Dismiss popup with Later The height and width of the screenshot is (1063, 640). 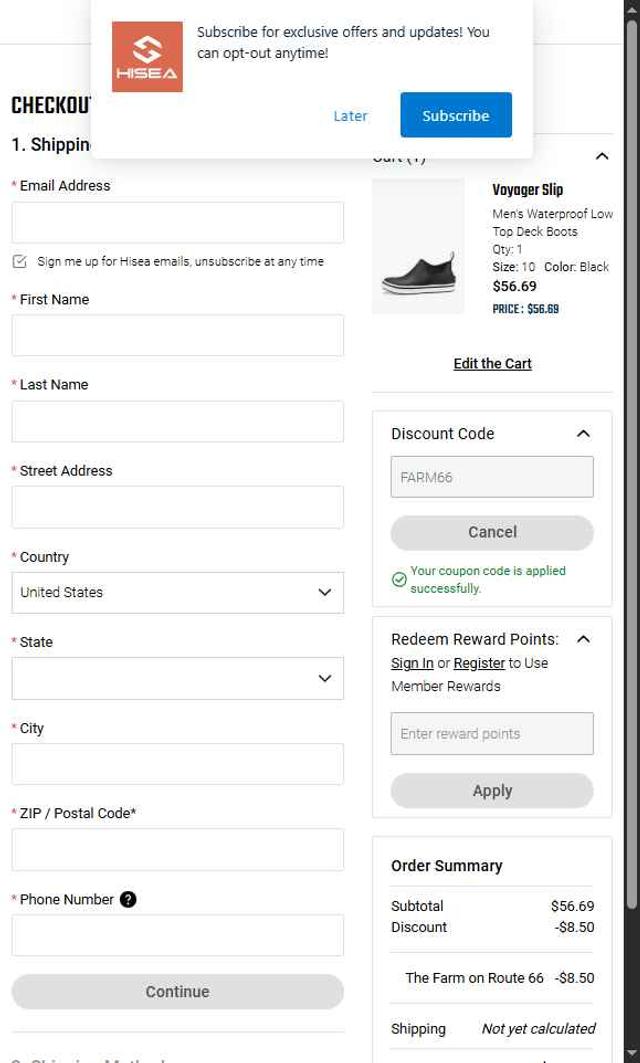pos(351,116)
